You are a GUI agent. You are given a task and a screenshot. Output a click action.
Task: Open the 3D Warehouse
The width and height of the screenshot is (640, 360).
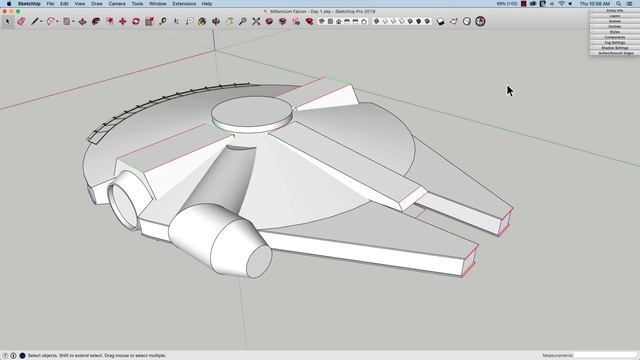(269, 21)
